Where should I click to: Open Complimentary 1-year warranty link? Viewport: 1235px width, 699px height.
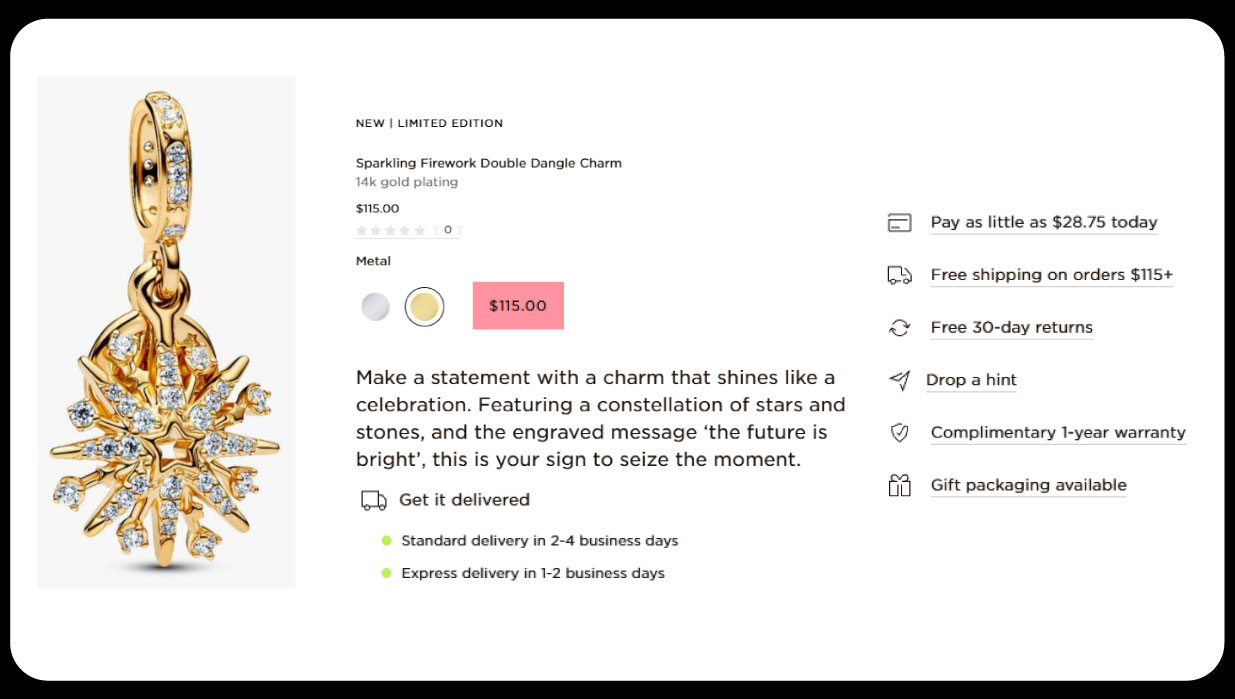[x=1057, y=433]
